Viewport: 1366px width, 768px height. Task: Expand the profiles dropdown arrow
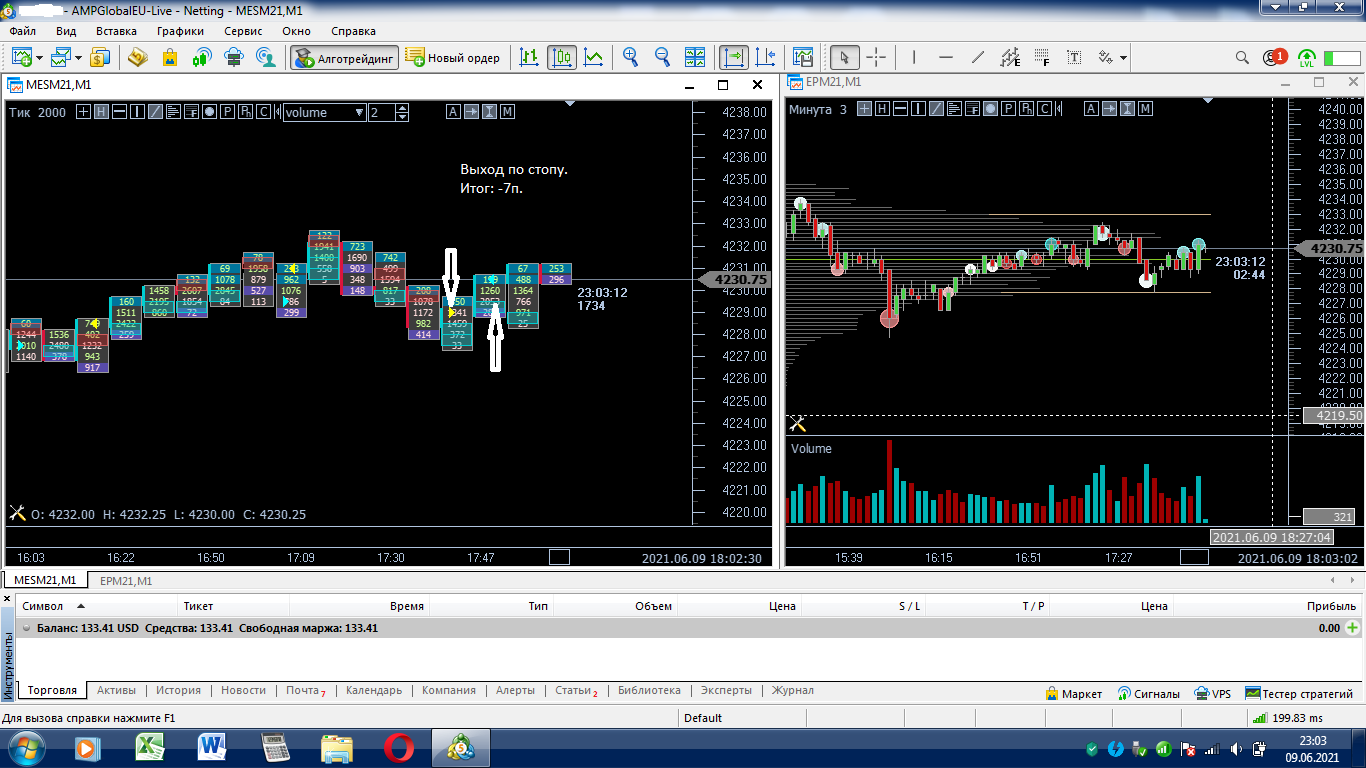click(77, 58)
